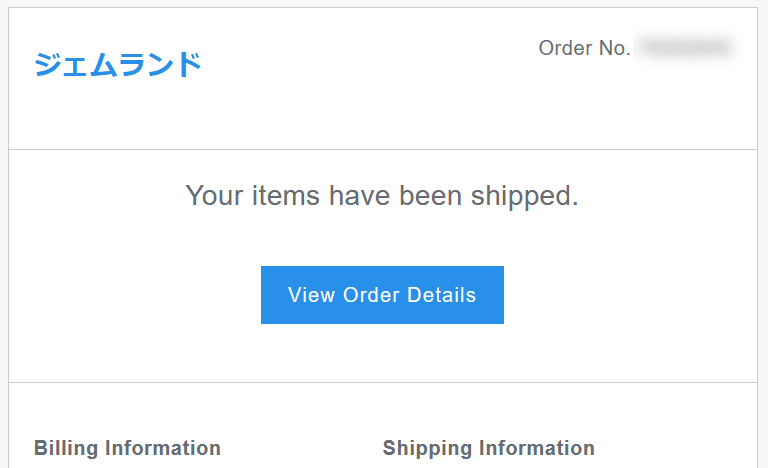
Task: Select the Order No. label
Action: [x=584, y=48]
